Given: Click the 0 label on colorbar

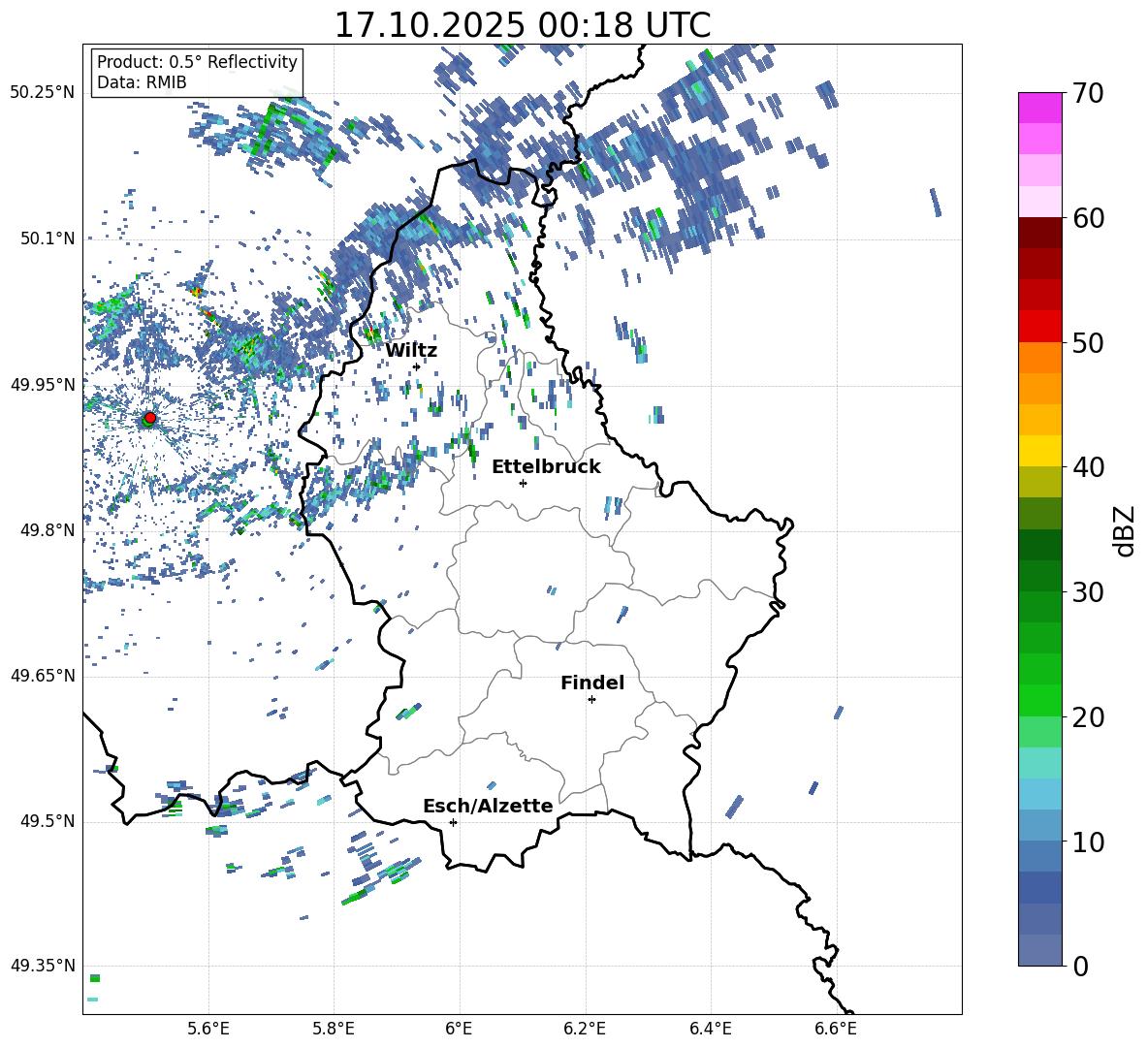Looking at the screenshot, I should click(1080, 967).
